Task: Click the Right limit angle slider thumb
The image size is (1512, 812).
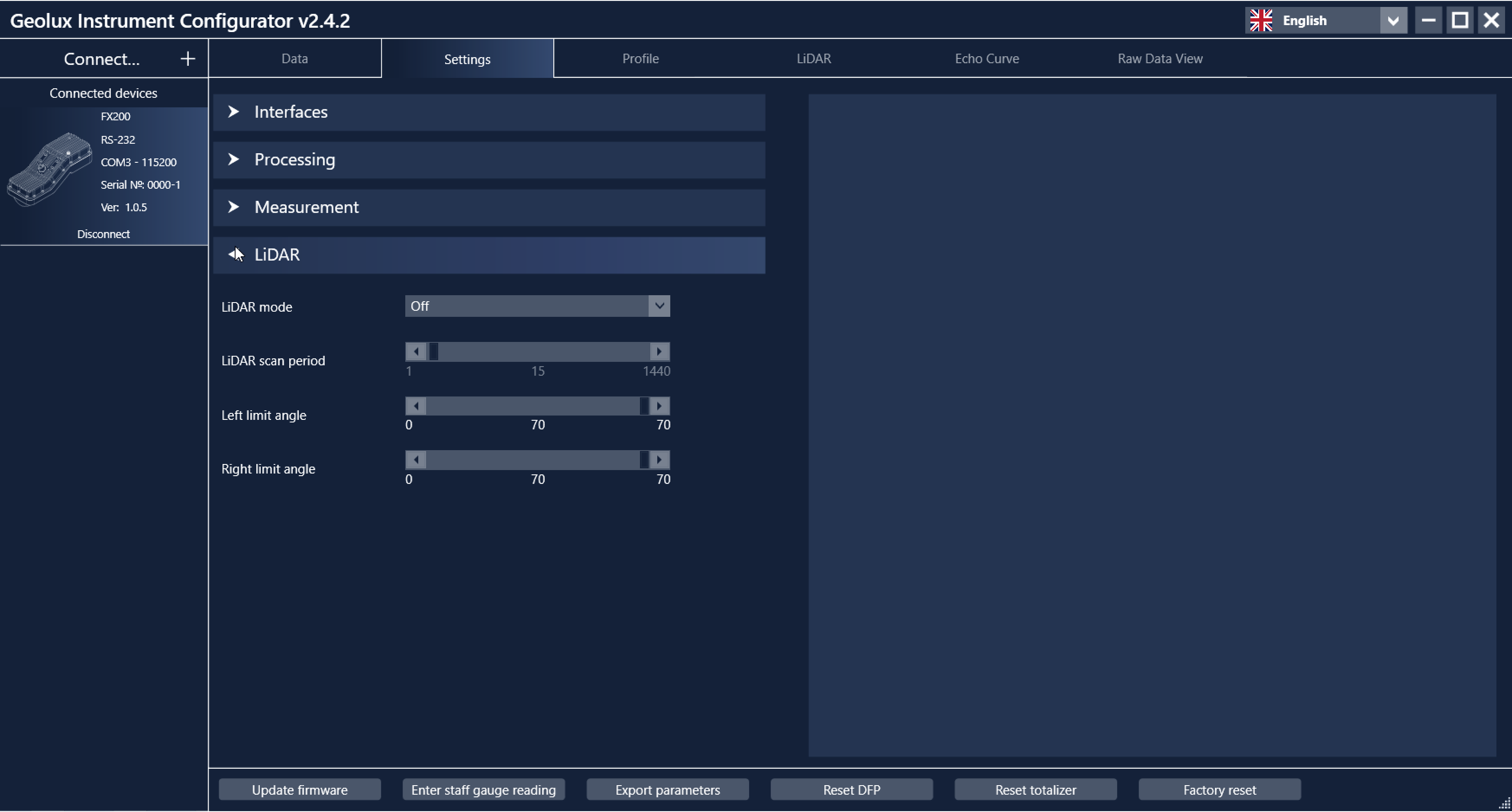Action: (x=644, y=460)
